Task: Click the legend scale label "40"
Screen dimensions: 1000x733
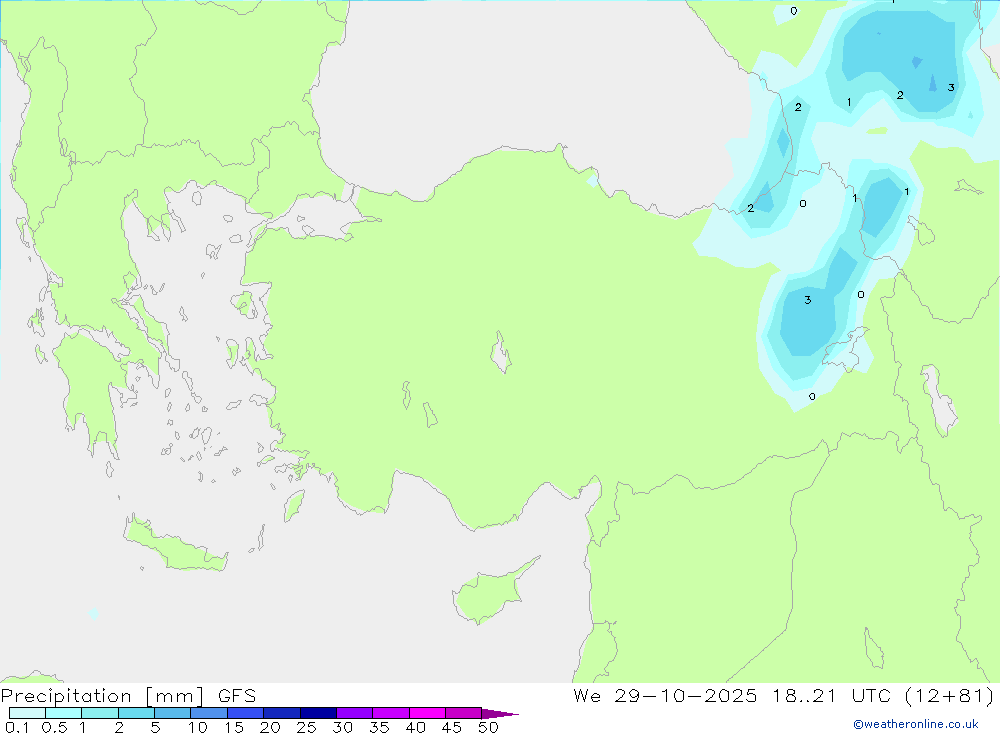Action: 416,727
